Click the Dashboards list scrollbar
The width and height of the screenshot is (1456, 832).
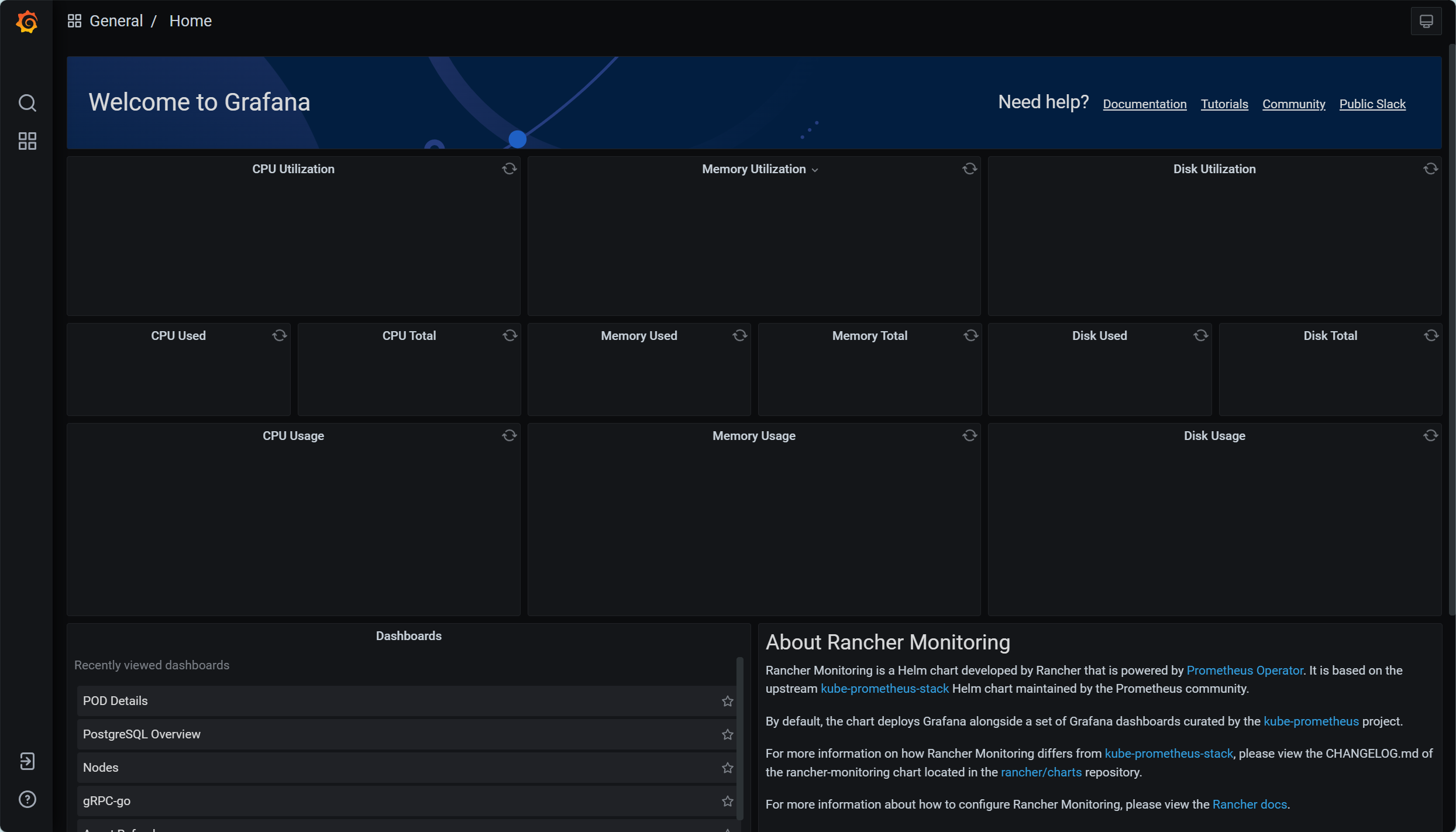click(x=739, y=738)
